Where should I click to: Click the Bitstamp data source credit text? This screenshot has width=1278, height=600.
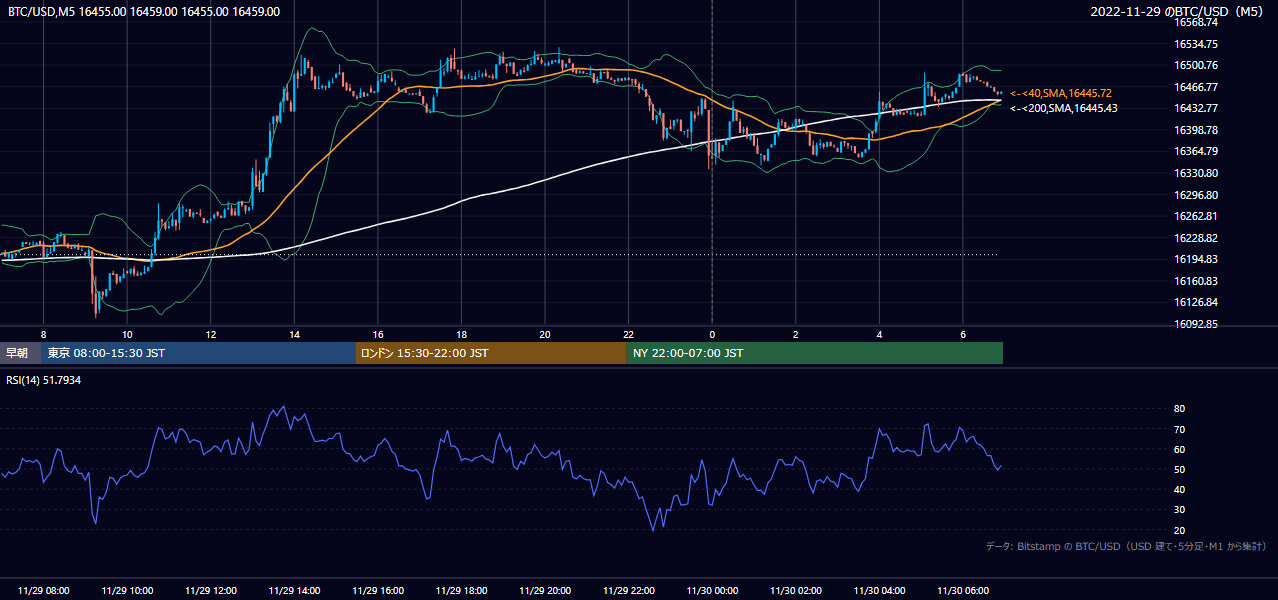[x=1127, y=547]
